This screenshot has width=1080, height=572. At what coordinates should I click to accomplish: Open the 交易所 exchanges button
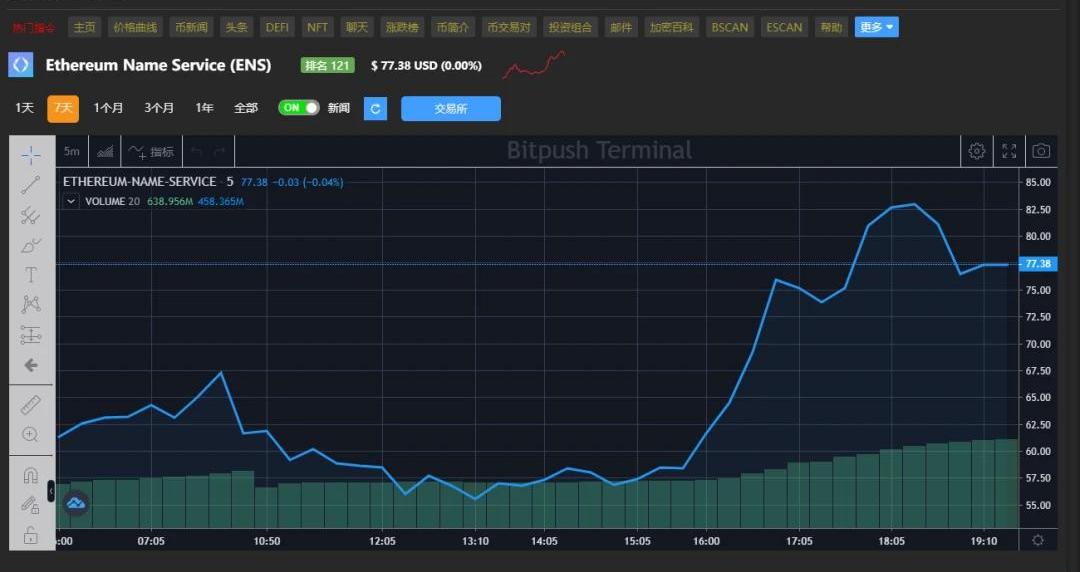451,108
